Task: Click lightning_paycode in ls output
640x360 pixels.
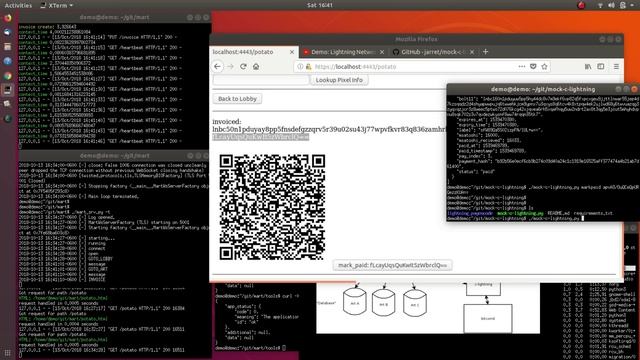Action: tap(470, 213)
